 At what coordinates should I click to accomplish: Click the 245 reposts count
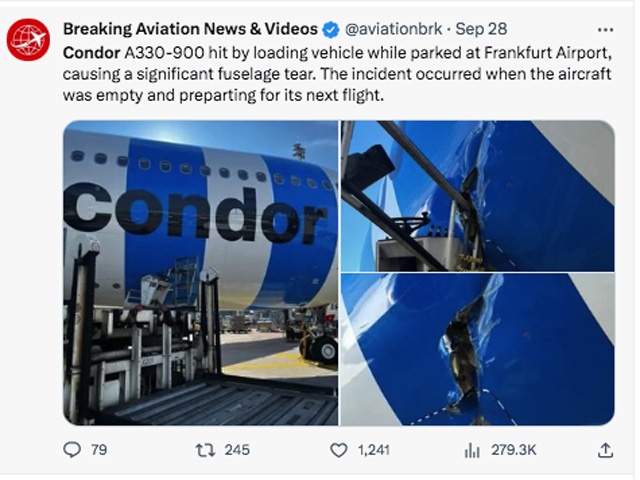237,450
